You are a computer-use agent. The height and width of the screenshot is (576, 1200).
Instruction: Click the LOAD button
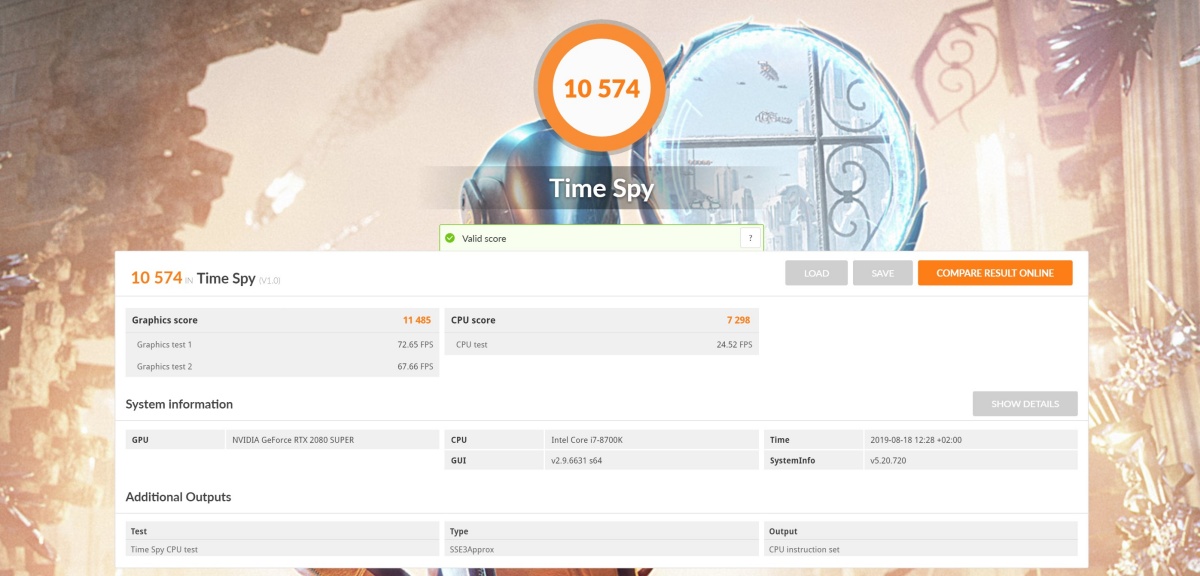pos(816,273)
